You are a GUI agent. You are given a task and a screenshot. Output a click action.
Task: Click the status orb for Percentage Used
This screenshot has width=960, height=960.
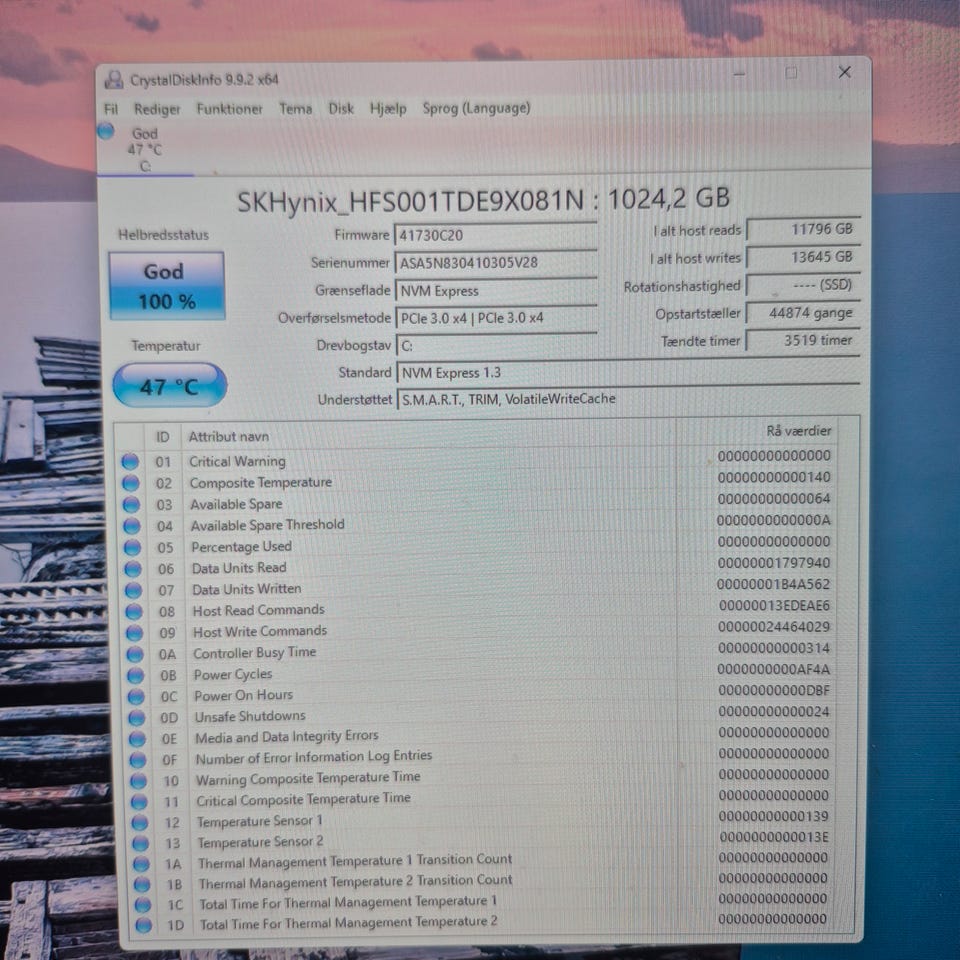132,547
